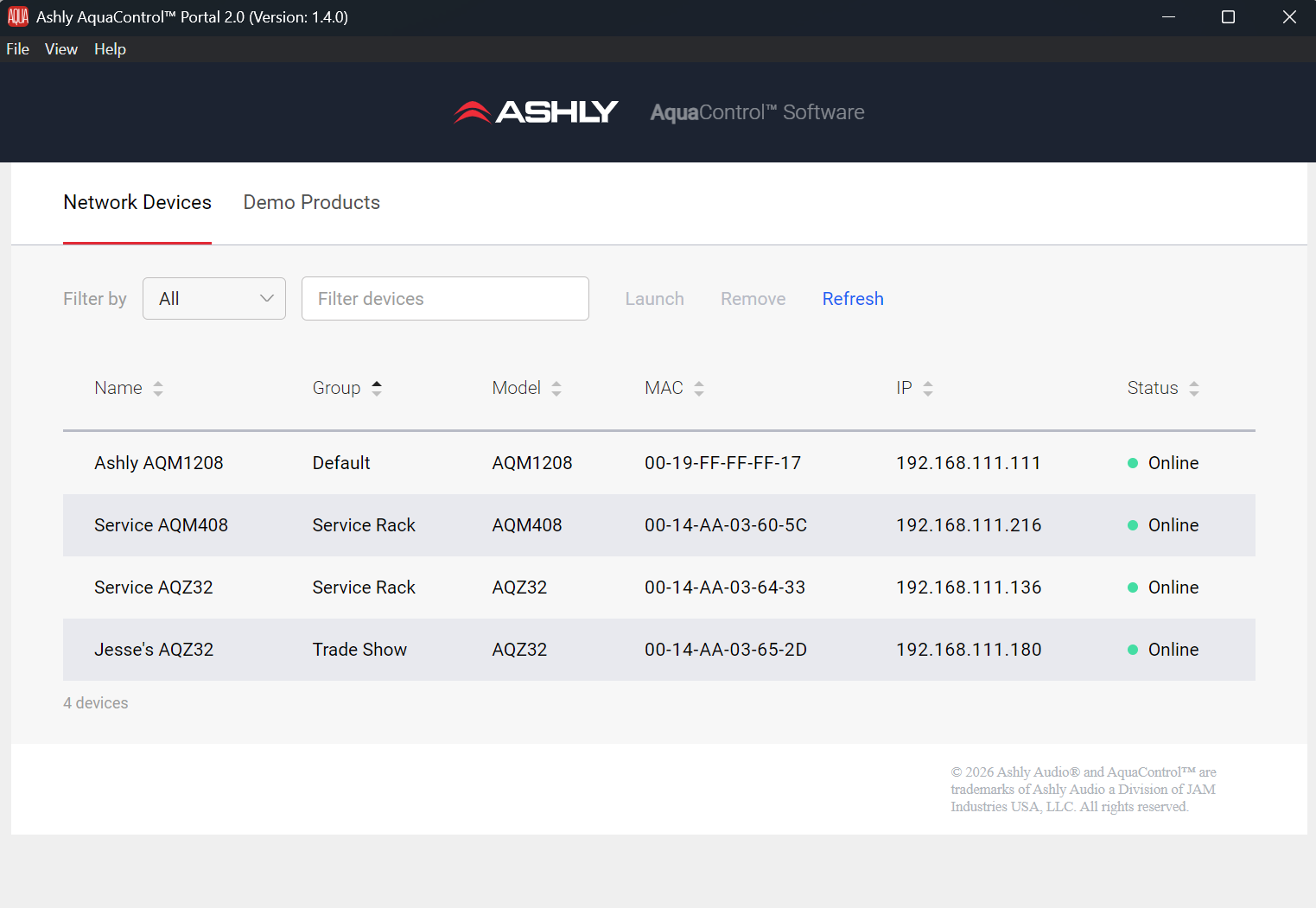Click the Launch button
The image size is (1316, 908).
pyautogui.click(x=654, y=299)
